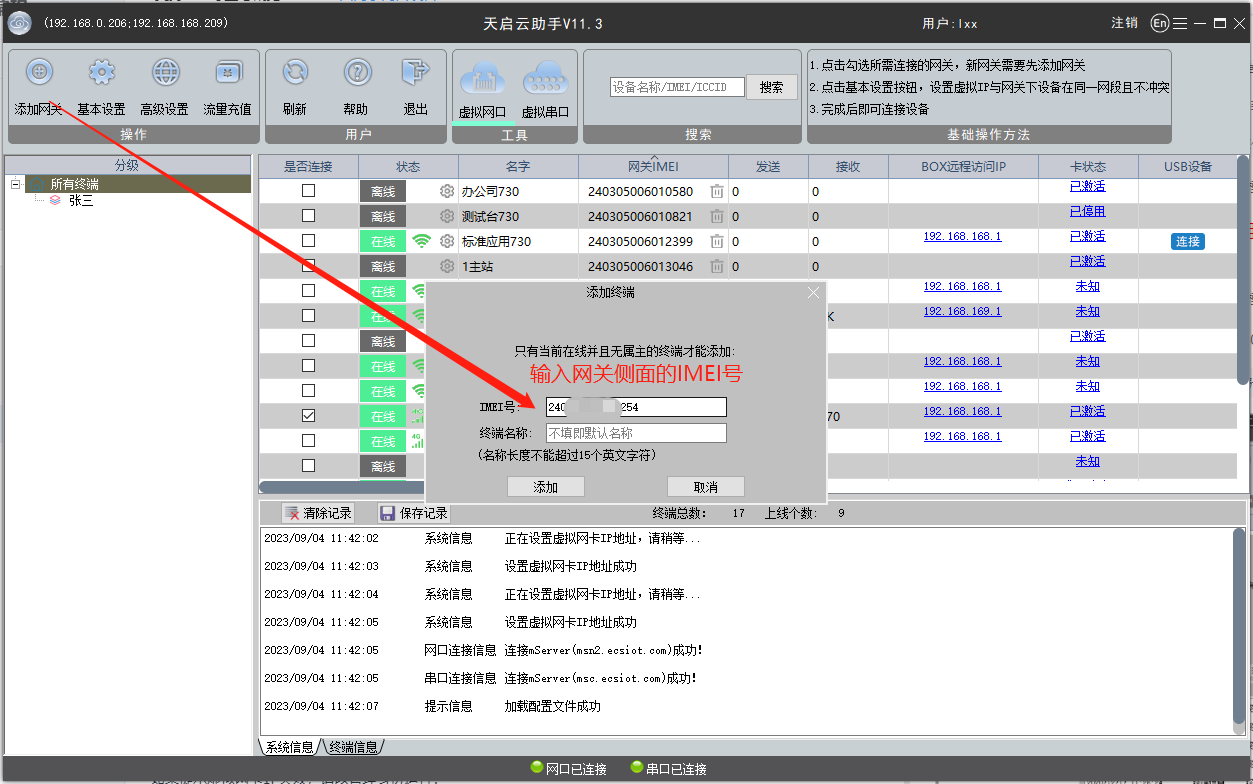Close the 添加终端 dialog with X
Screen dimensions: 1253x784
(x=813, y=292)
